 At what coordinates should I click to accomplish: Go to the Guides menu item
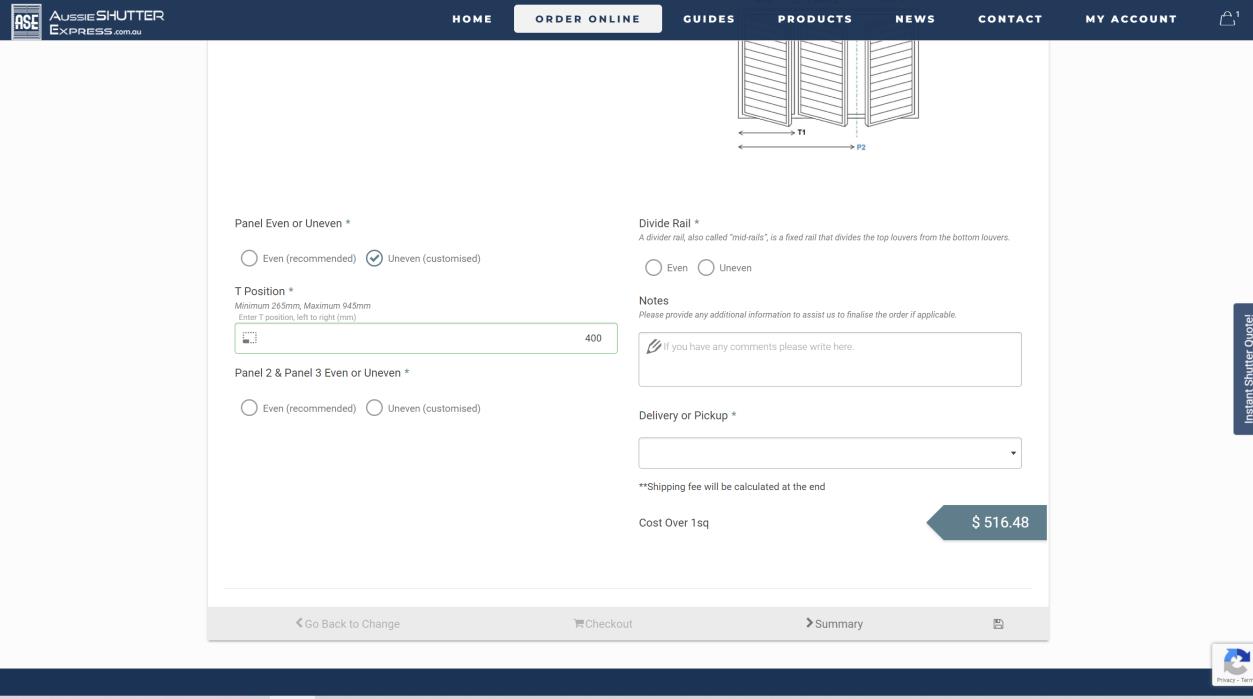click(708, 19)
